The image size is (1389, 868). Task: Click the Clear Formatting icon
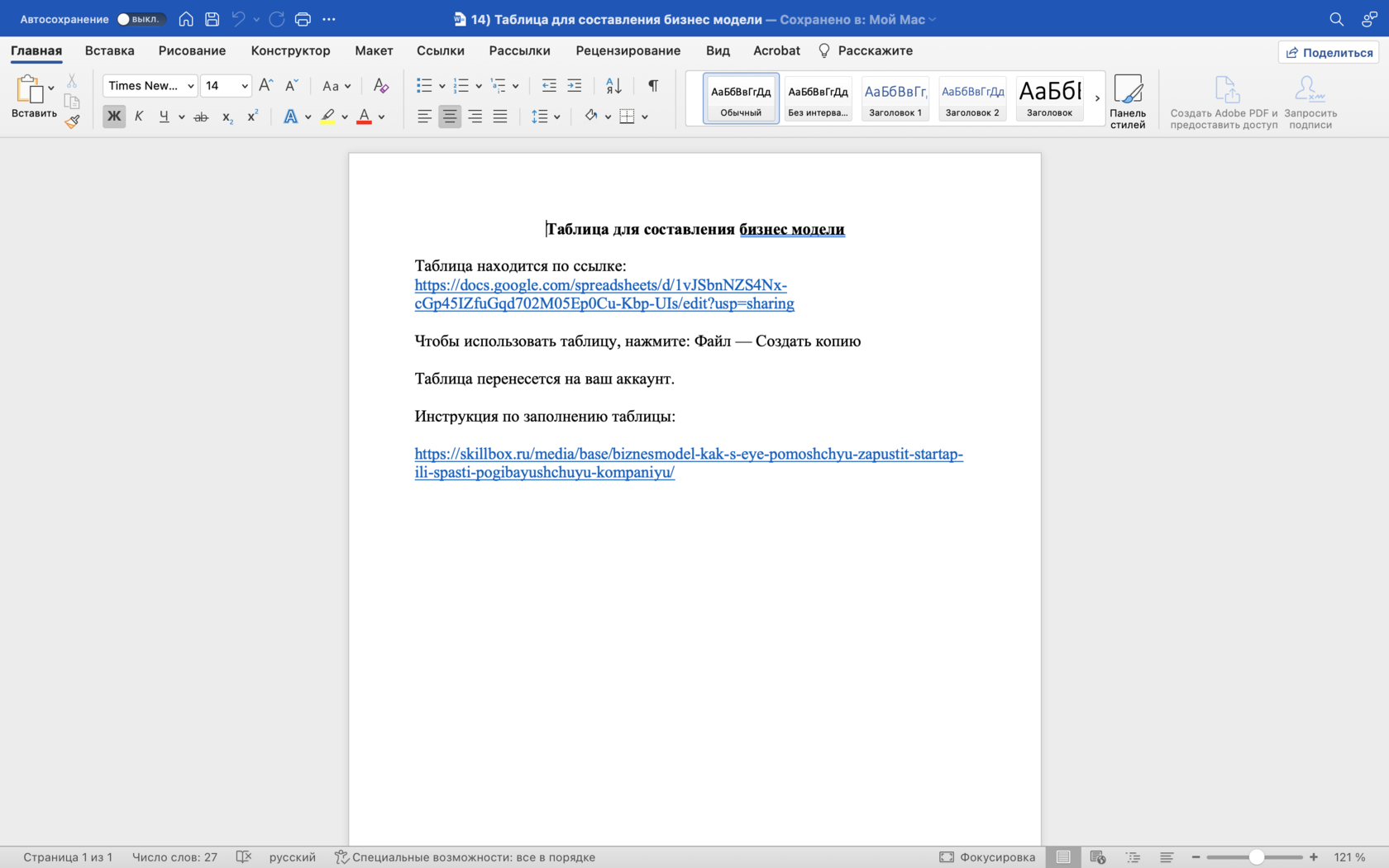[380, 85]
